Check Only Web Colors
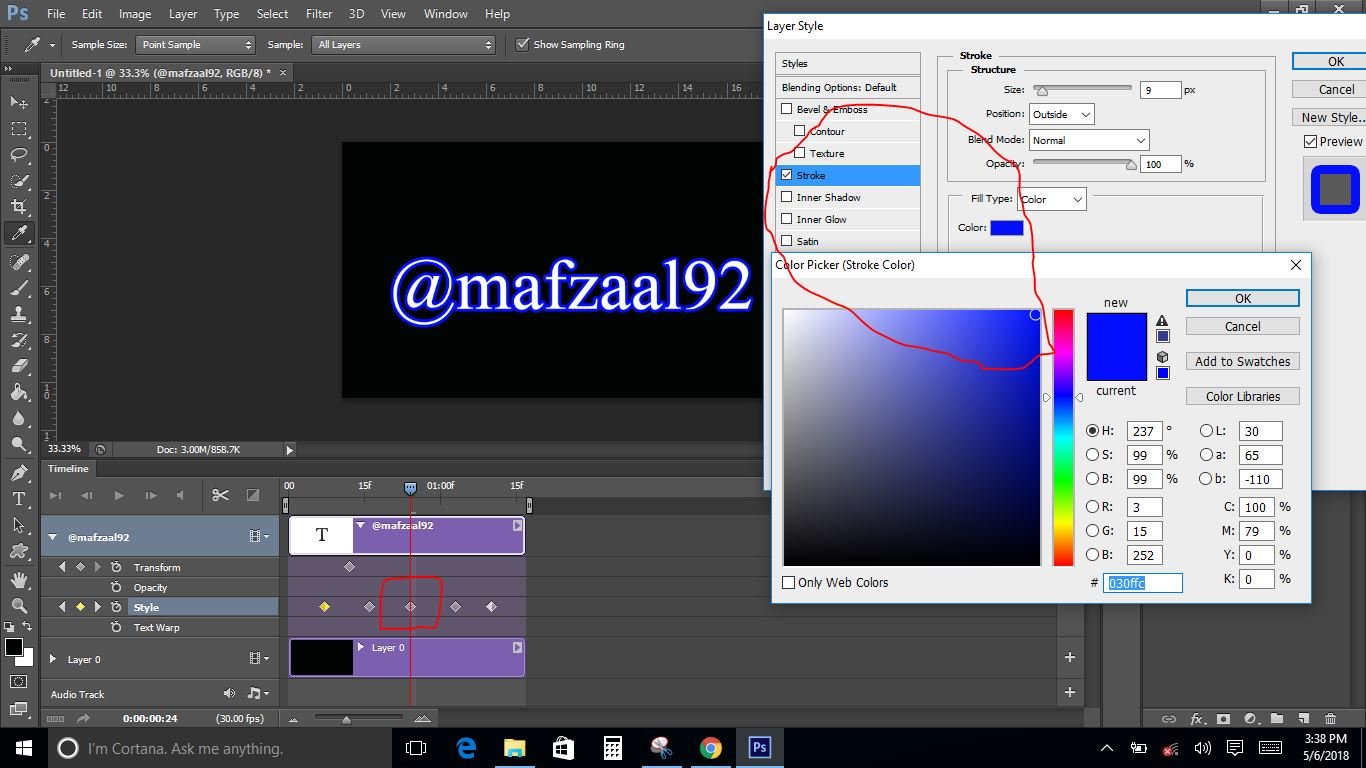Image resolution: width=1366 pixels, height=768 pixels. 788,582
